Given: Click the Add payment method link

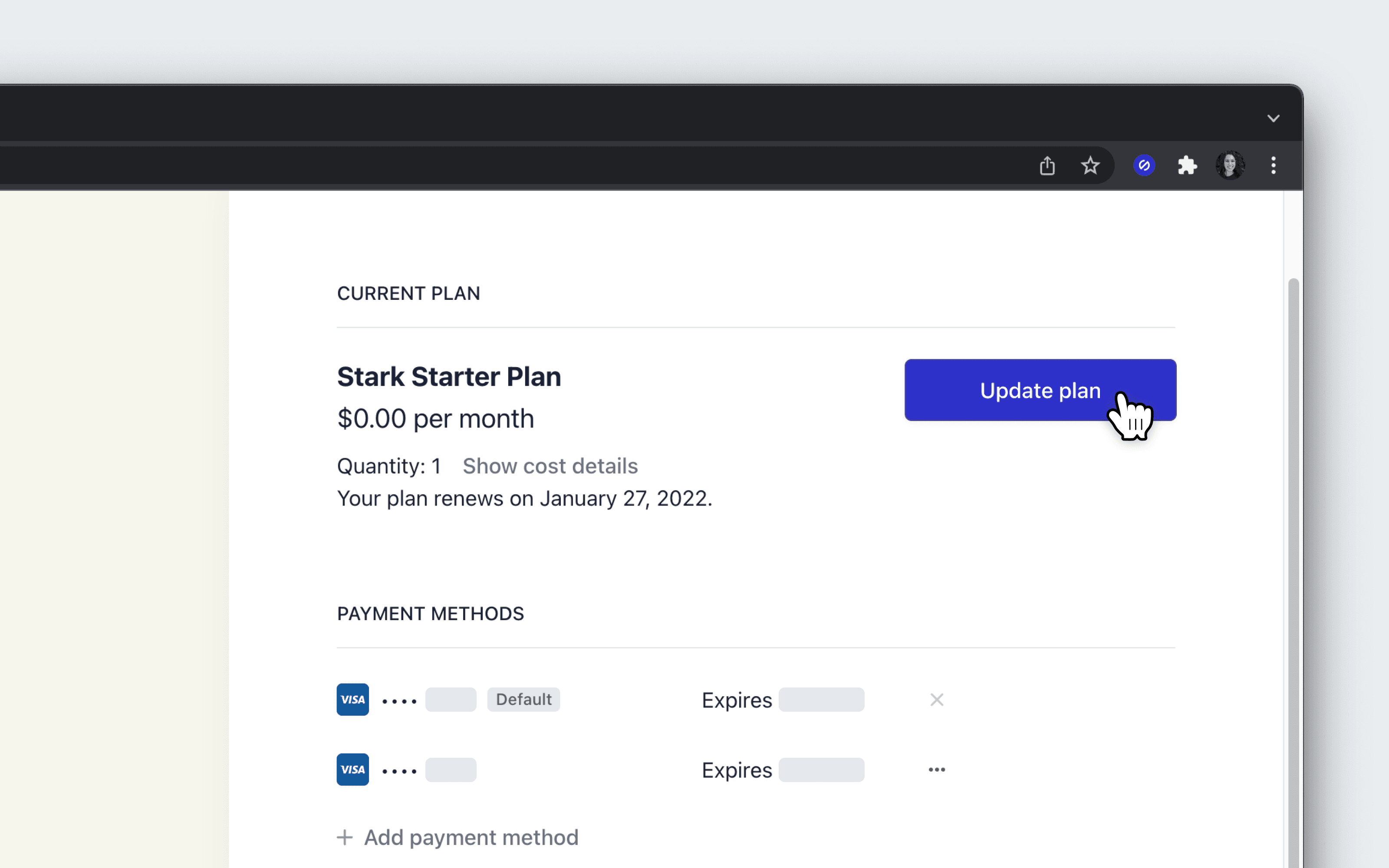Looking at the screenshot, I should pyautogui.click(x=457, y=837).
